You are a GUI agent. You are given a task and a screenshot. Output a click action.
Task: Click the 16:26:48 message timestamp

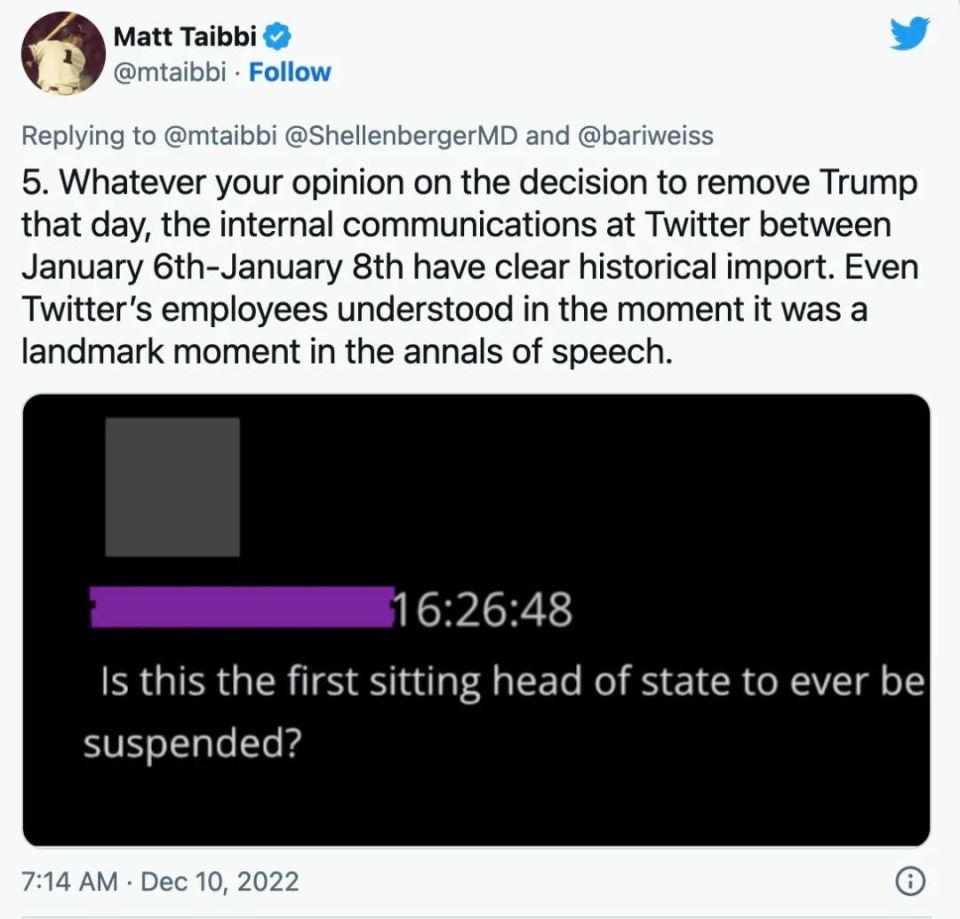click(482, 610)
